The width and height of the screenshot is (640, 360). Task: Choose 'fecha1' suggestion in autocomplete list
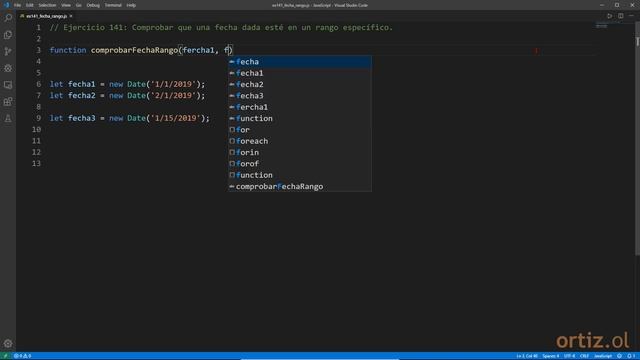click(300, 73)
